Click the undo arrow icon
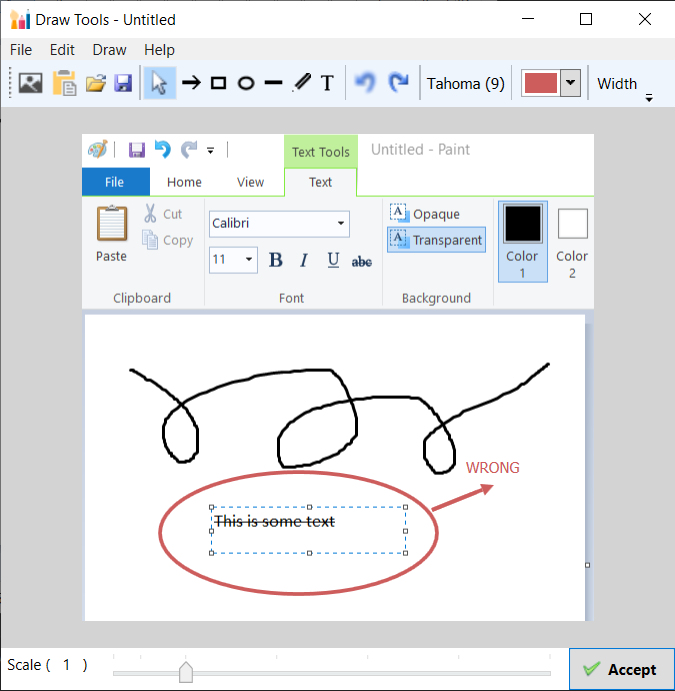The height and width of the screenshot is (691, 675). point(365,84)
